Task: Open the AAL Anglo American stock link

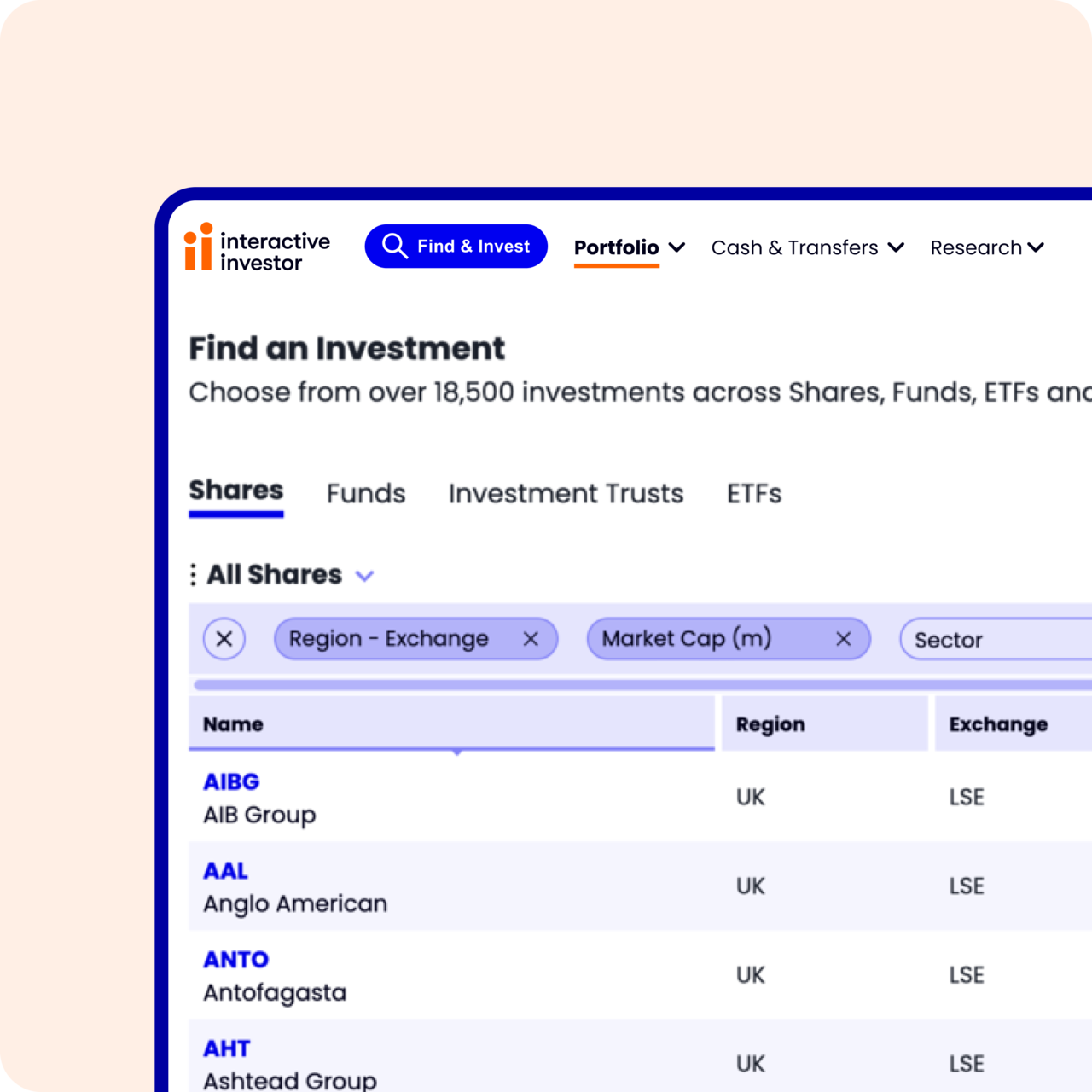Action: click(225, 870)
